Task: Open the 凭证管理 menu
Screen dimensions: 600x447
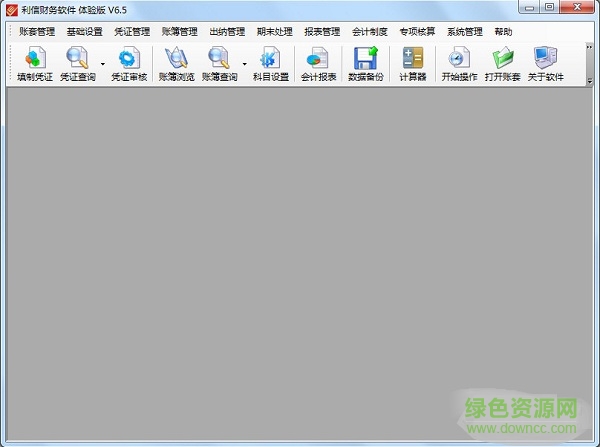Action: pos(132,32)
